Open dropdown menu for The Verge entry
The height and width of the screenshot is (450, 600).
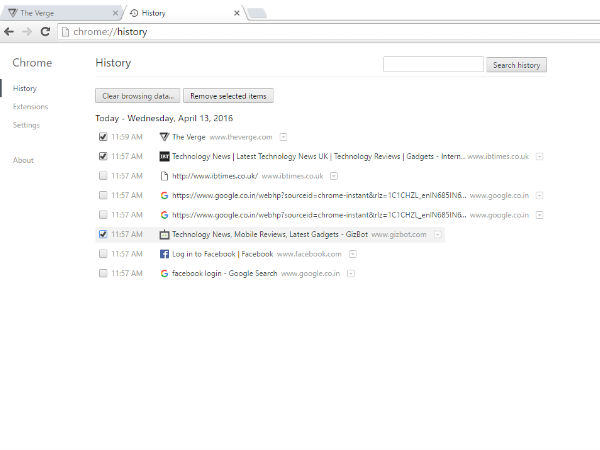tap(284, 137)
